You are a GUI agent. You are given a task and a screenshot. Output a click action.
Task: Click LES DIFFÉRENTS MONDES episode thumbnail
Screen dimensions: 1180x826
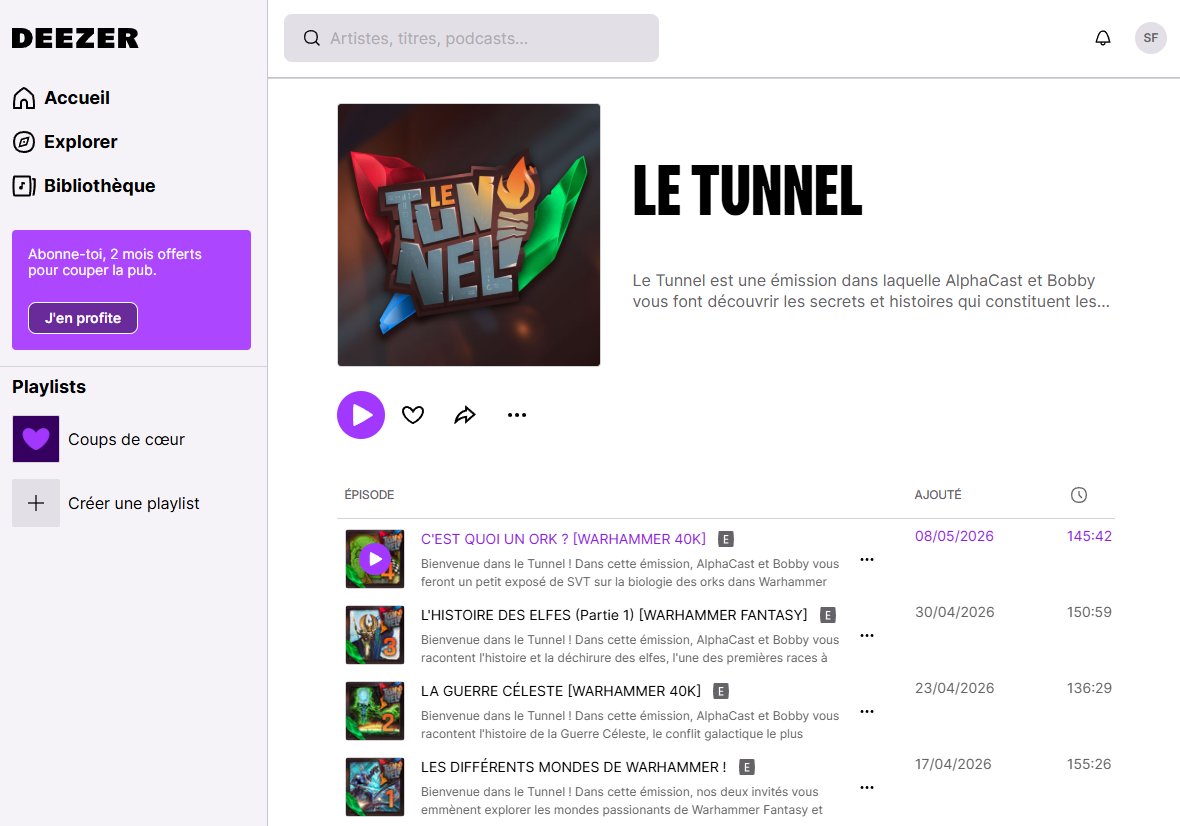click(x=375, y=787)
